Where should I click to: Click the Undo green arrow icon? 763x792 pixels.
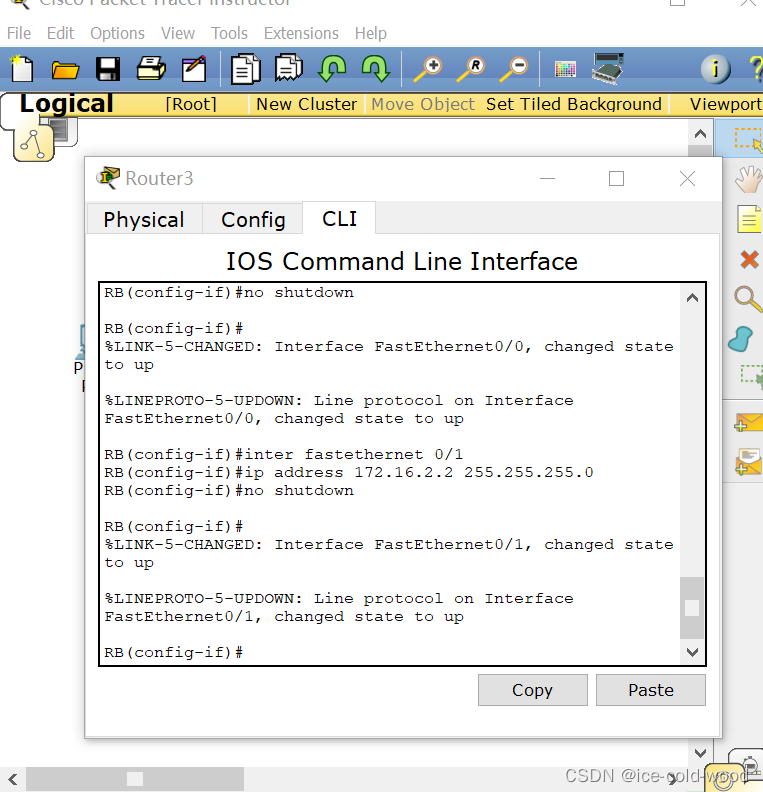tap(332, 69)
